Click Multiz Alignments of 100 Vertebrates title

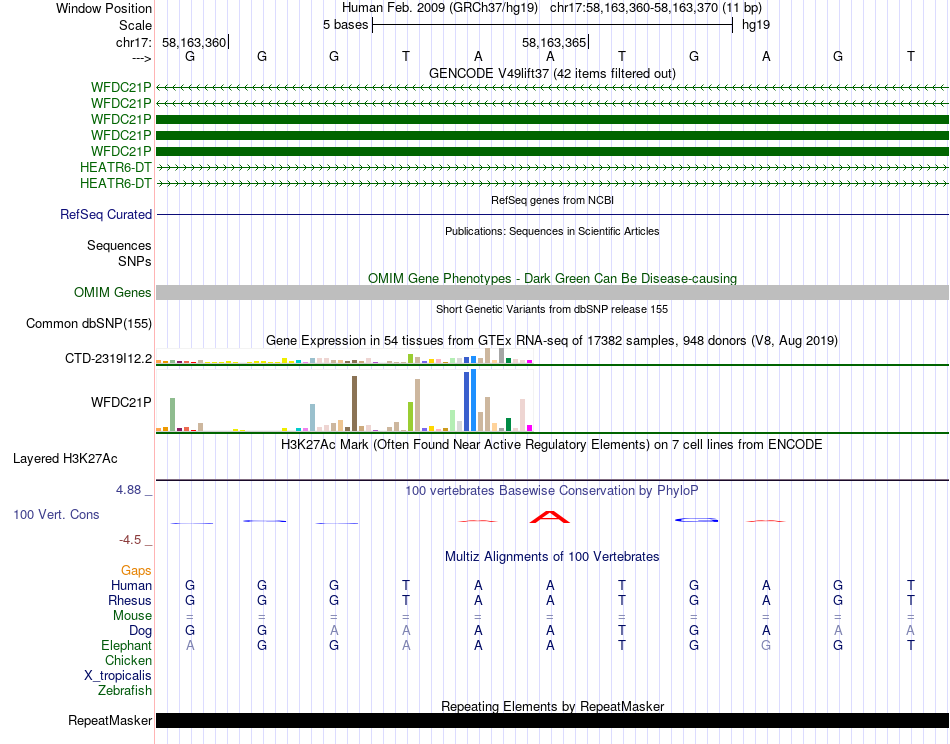click(552, 556)
